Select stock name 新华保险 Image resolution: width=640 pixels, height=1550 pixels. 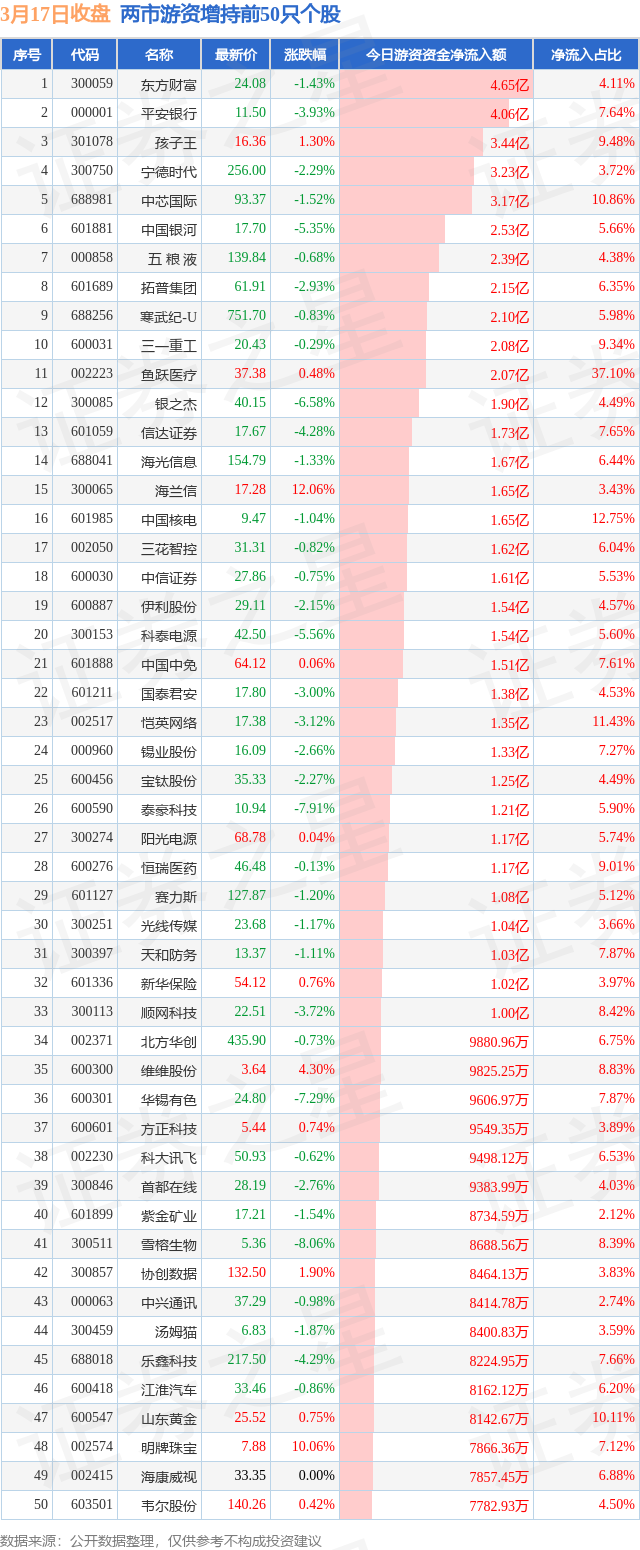point(169,983)
